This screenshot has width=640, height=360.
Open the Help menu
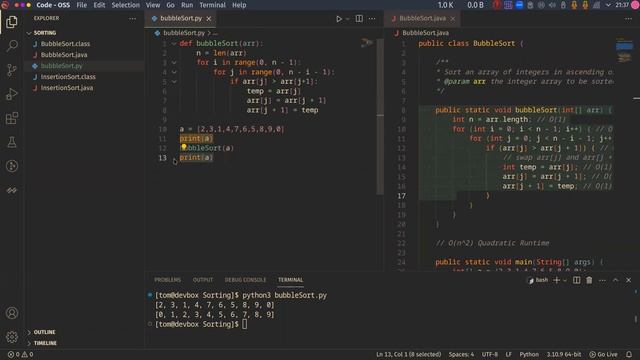pyautogui.click(x=239, y=5)
